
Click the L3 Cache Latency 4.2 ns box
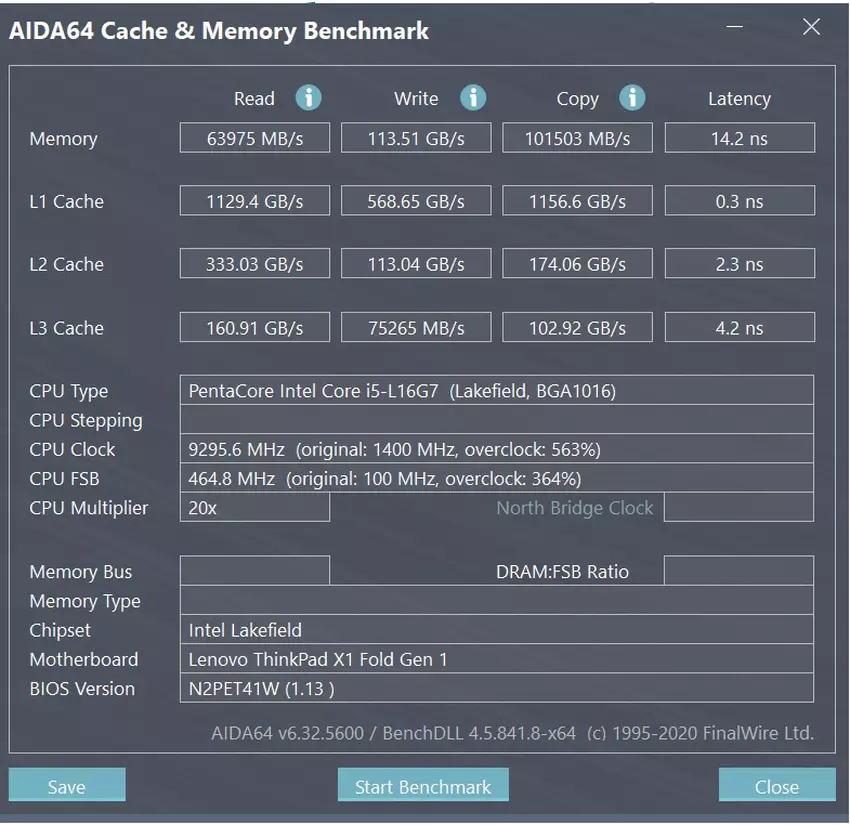(x=739, y=327)
